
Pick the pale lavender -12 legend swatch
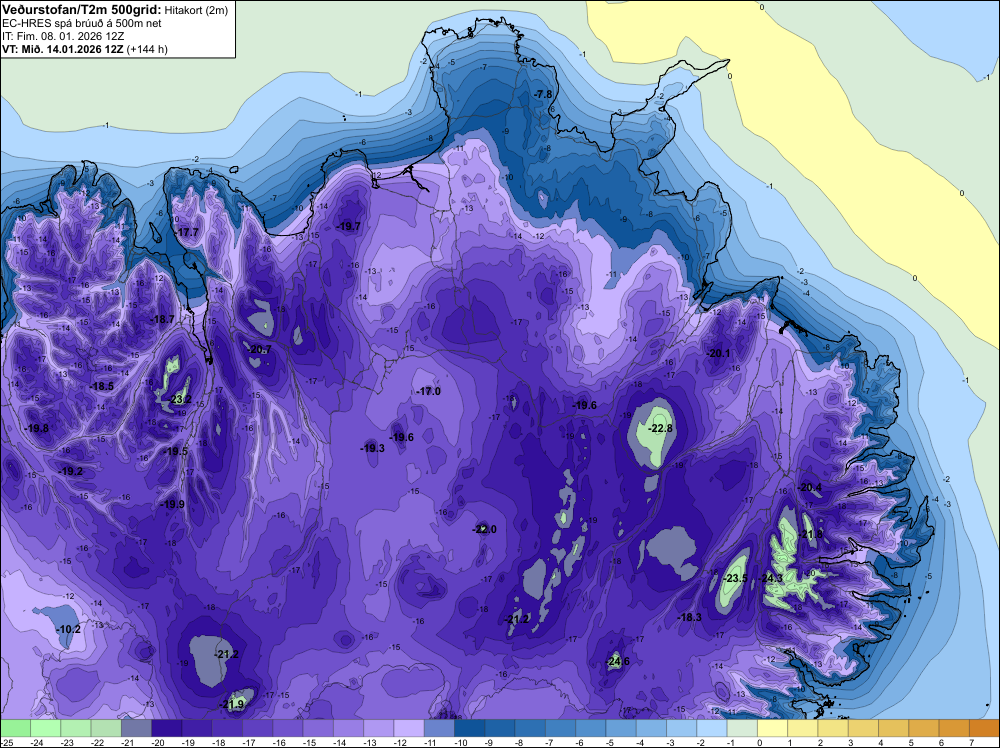[x=409, y=728]
